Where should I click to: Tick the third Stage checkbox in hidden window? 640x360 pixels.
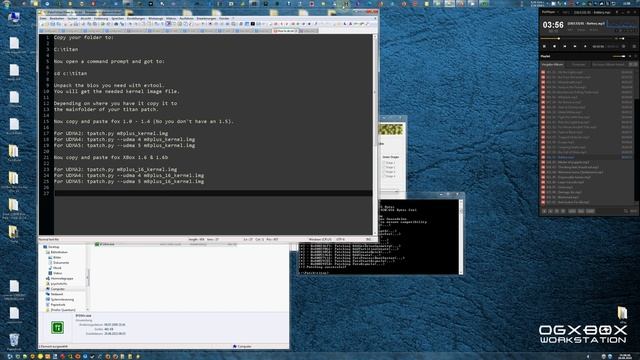pos(384,172)
